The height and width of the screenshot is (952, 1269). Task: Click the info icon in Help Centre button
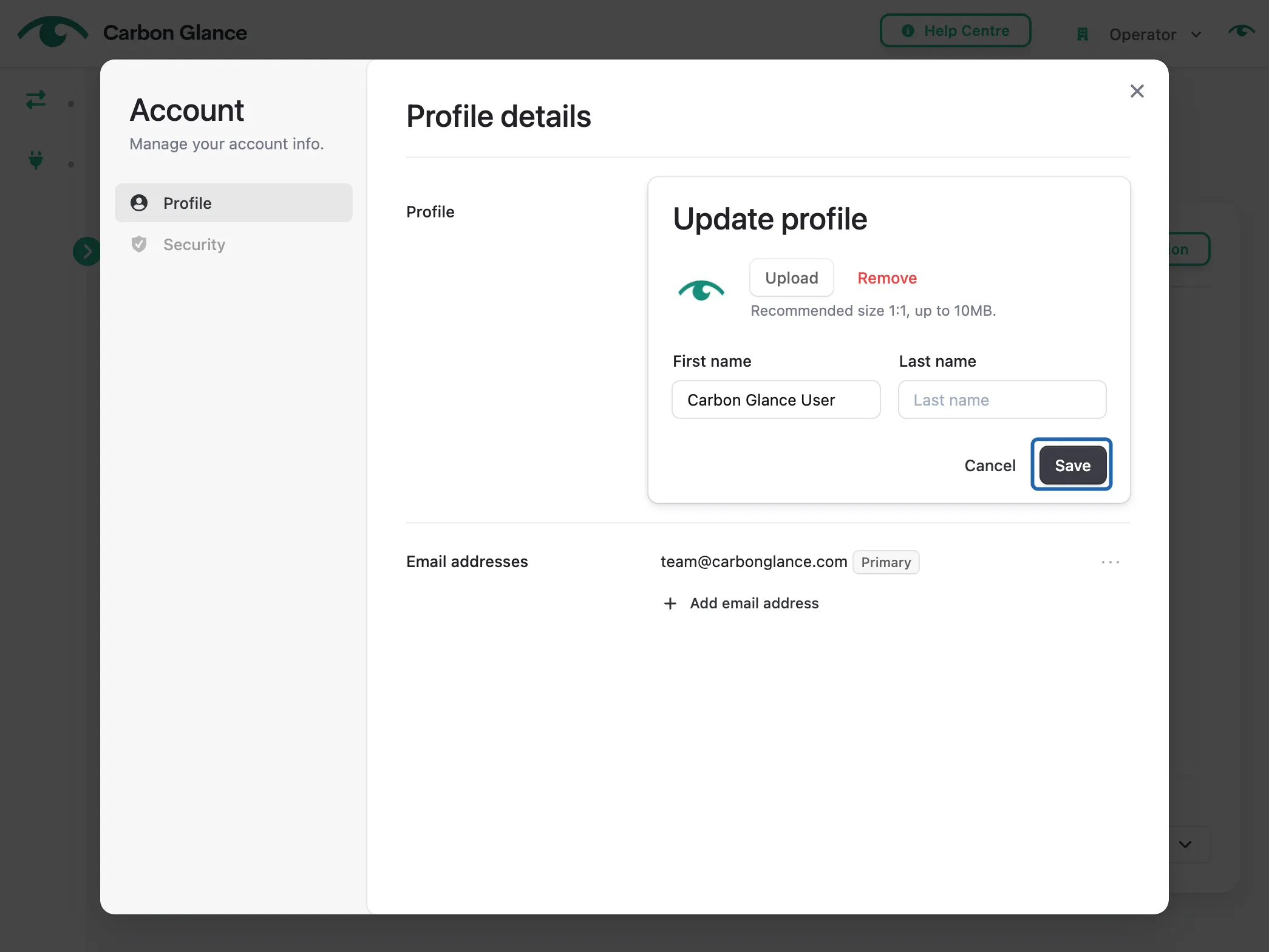(908, 30)
